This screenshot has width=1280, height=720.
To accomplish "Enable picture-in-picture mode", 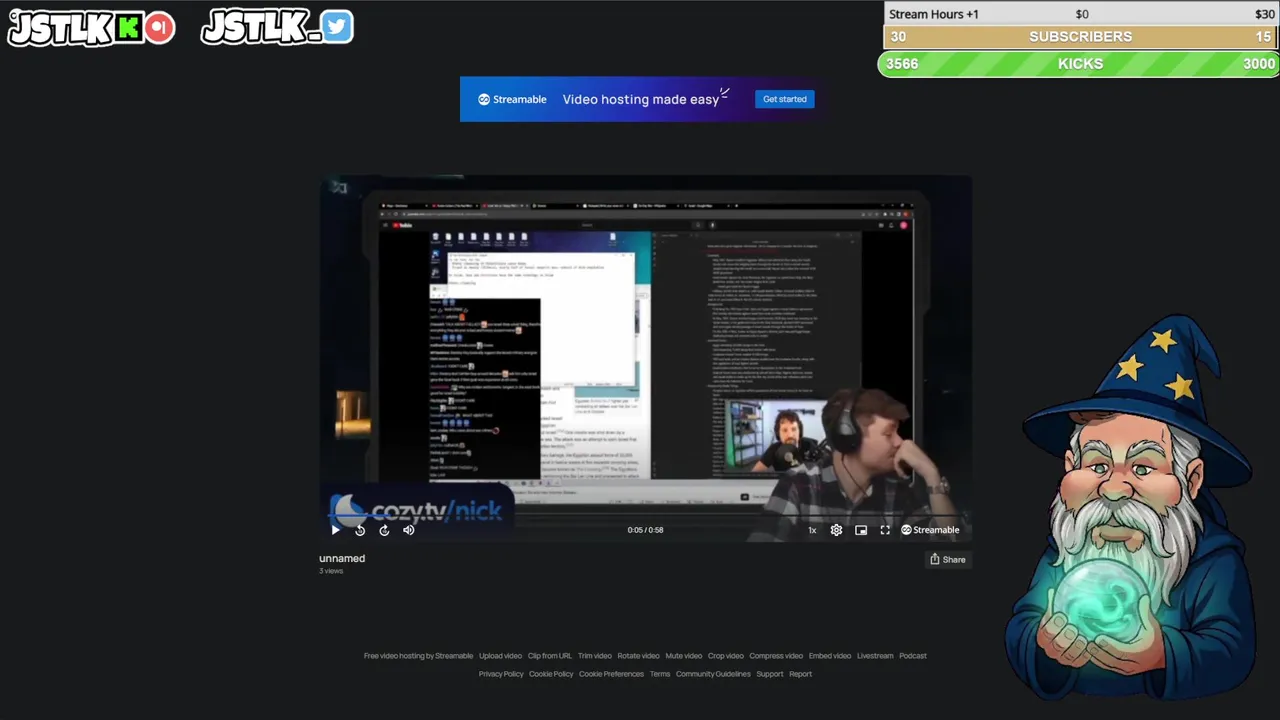I will click(861, 530).
